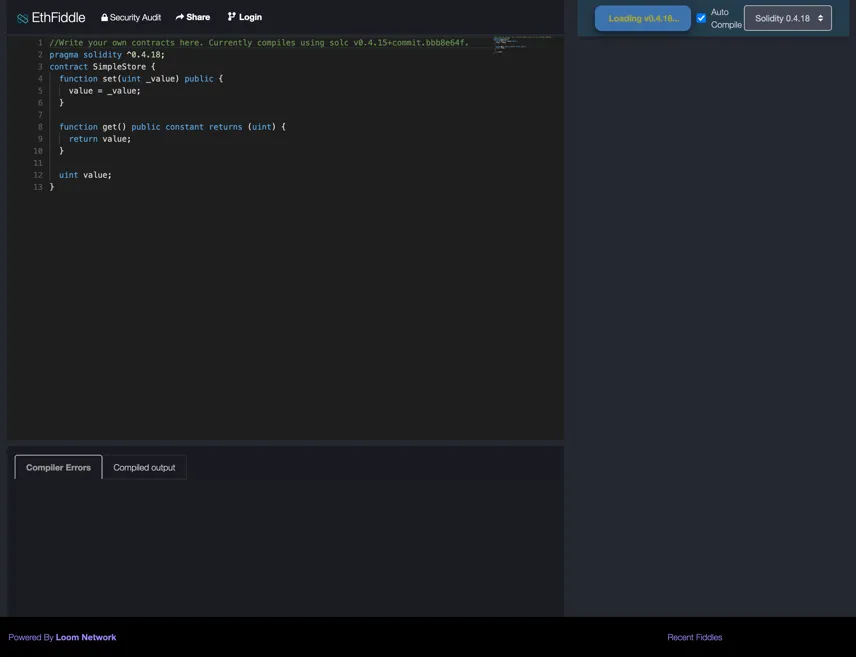Image resolution: width=856 pixels, height=657 pixels.
Task: Open the Solidity 0.4.18 version dropdown
Action: click(788, 18)
